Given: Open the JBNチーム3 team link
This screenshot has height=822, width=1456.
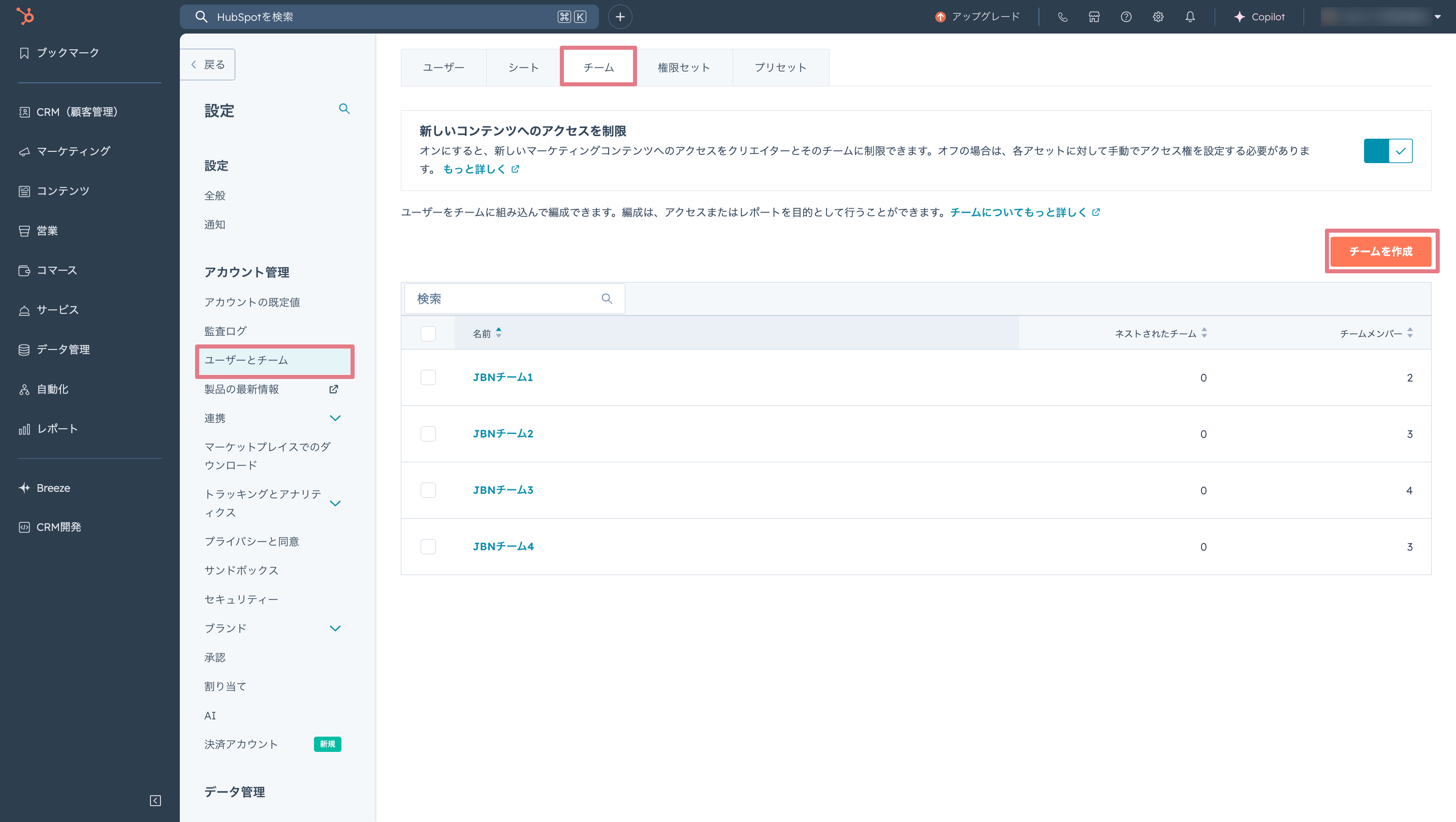Looking at the screenshot, I should click(x=503, y=490).
